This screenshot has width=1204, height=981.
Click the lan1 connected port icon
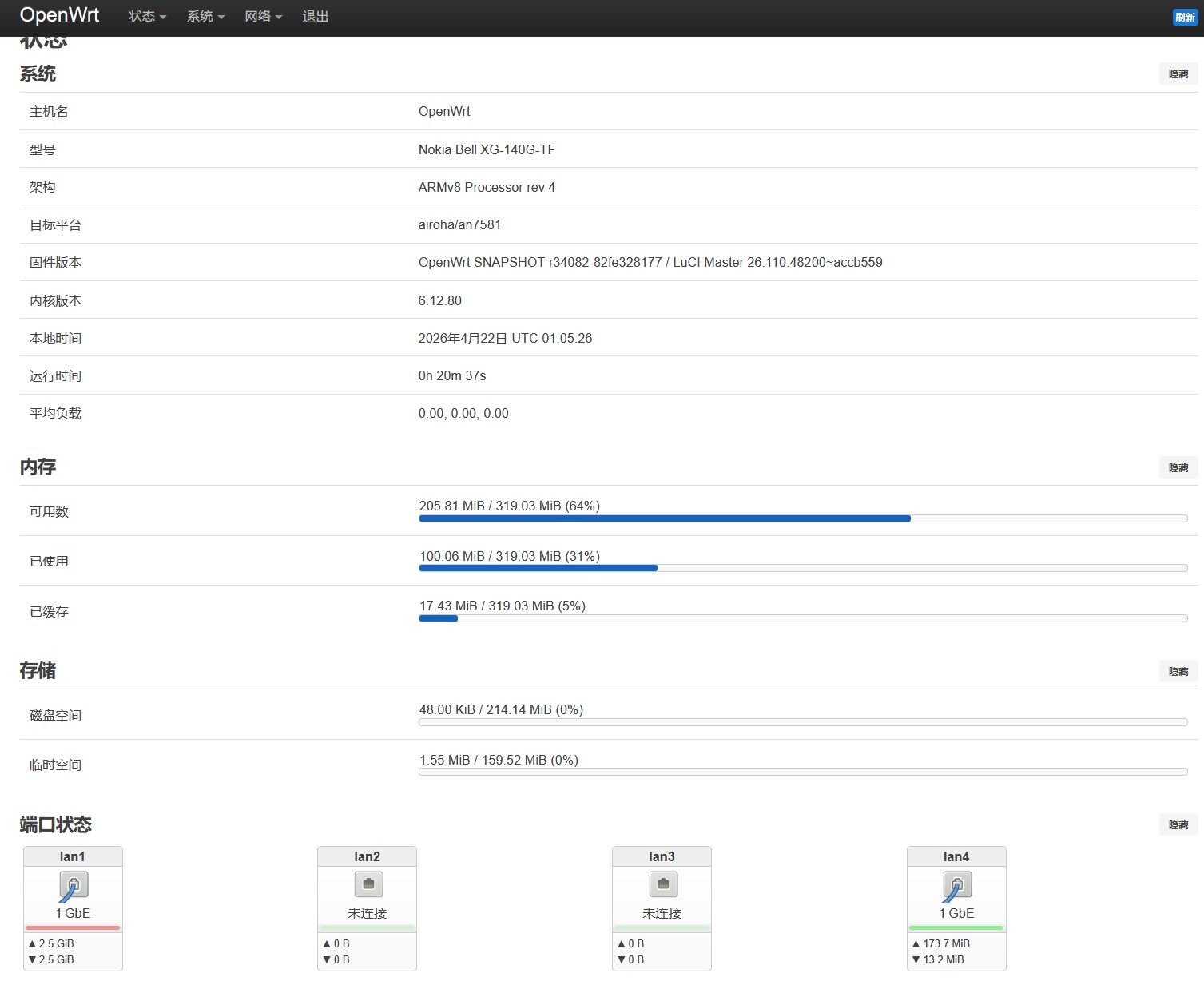[x=74, y=885]
